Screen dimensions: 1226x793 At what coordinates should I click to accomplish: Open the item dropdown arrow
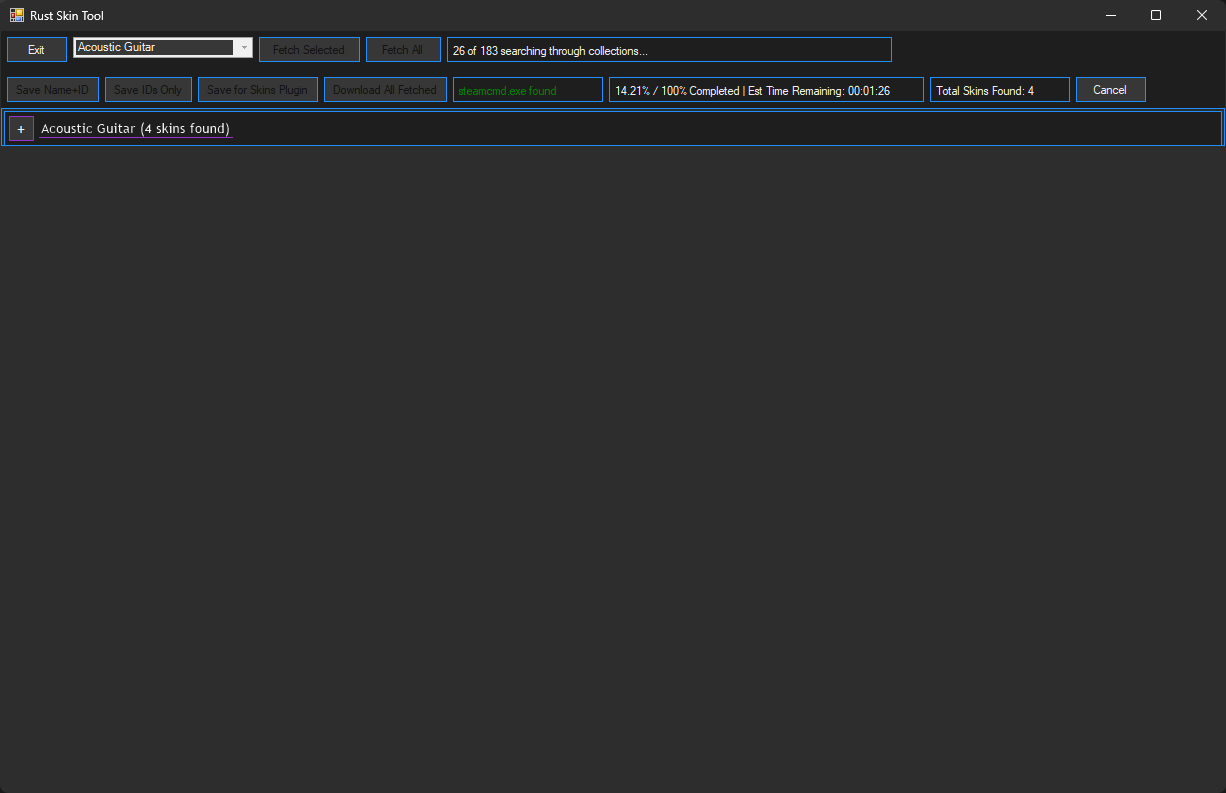tap(243, 48)
